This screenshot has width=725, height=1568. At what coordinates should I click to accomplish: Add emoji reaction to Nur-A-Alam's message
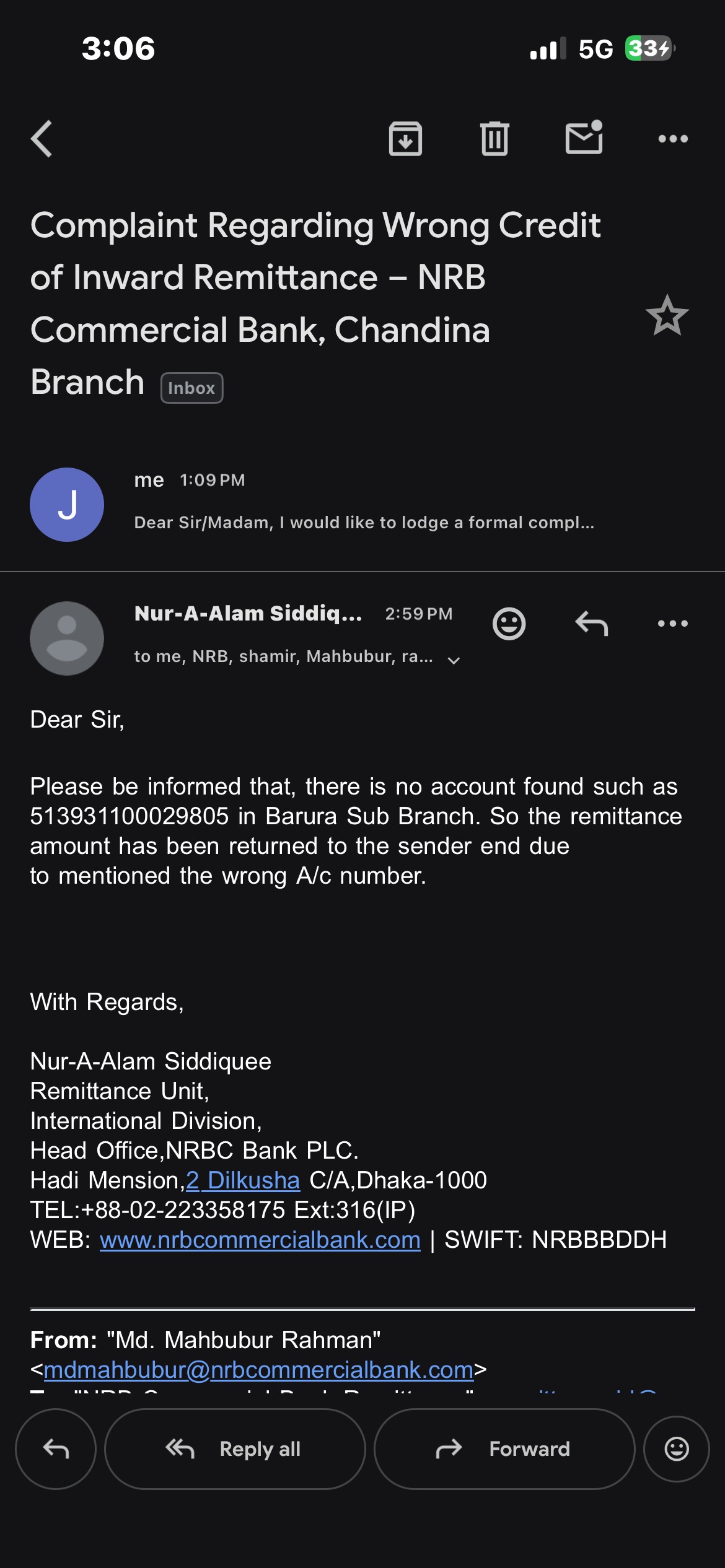pos(509,624)
